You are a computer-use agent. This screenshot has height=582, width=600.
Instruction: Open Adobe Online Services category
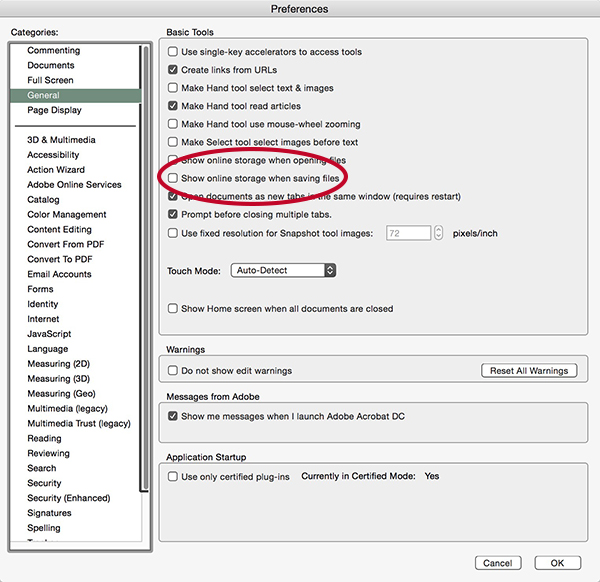[74, 185]
